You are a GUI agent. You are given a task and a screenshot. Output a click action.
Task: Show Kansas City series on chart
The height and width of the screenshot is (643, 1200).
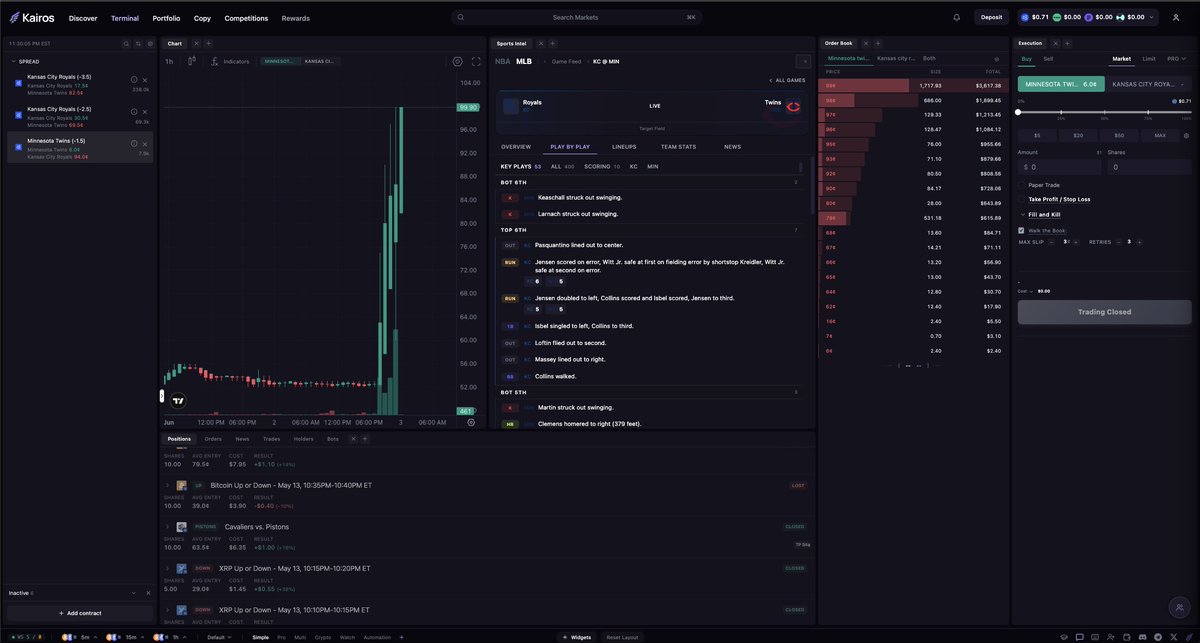[321, 61]
